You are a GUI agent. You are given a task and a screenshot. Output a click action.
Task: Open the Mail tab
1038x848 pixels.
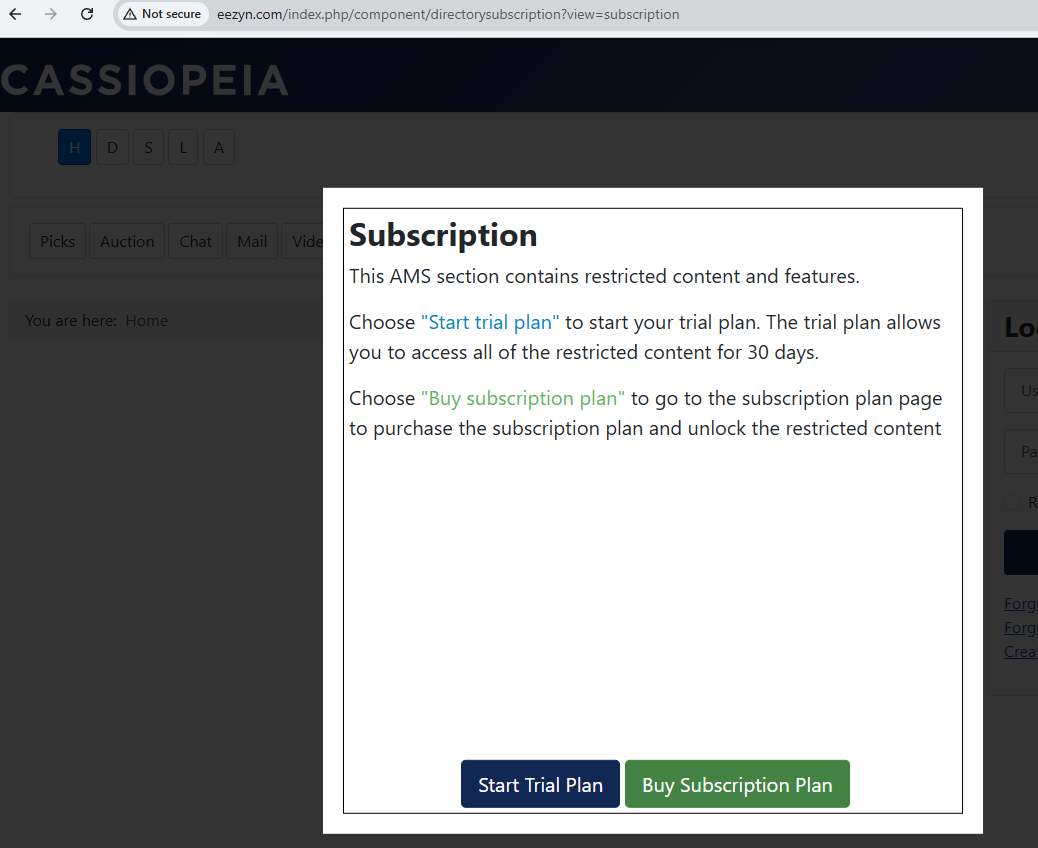pos(252,241)
